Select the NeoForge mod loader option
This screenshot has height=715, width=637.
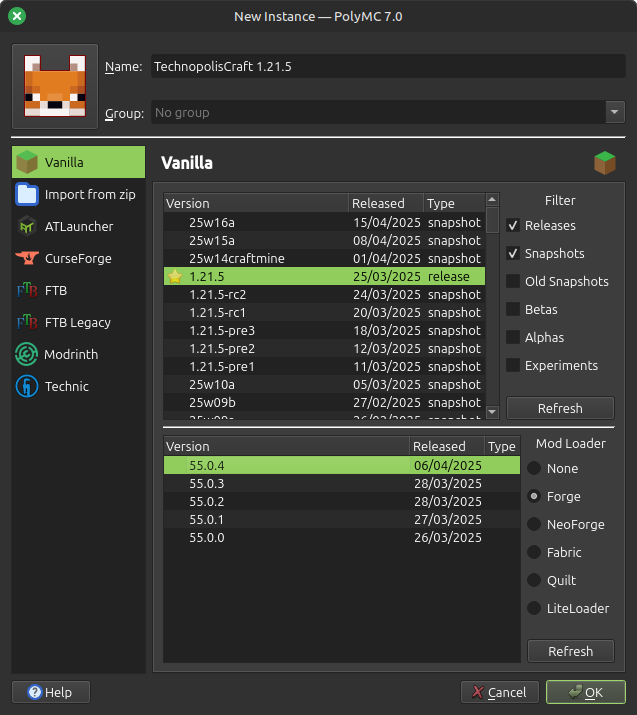(534, 524)
